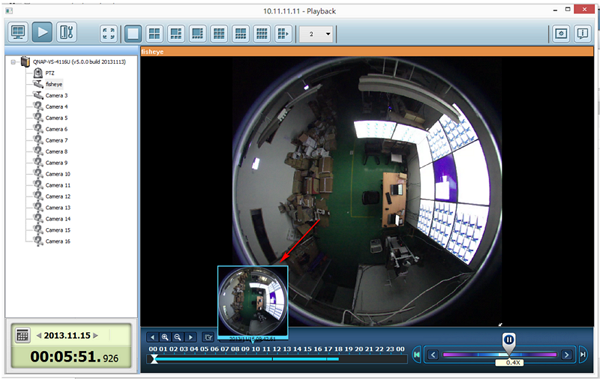Image resolution: width=600 pixels, height=381 pixels.
Task: Select four-channel grid layout
Action: 154,34
